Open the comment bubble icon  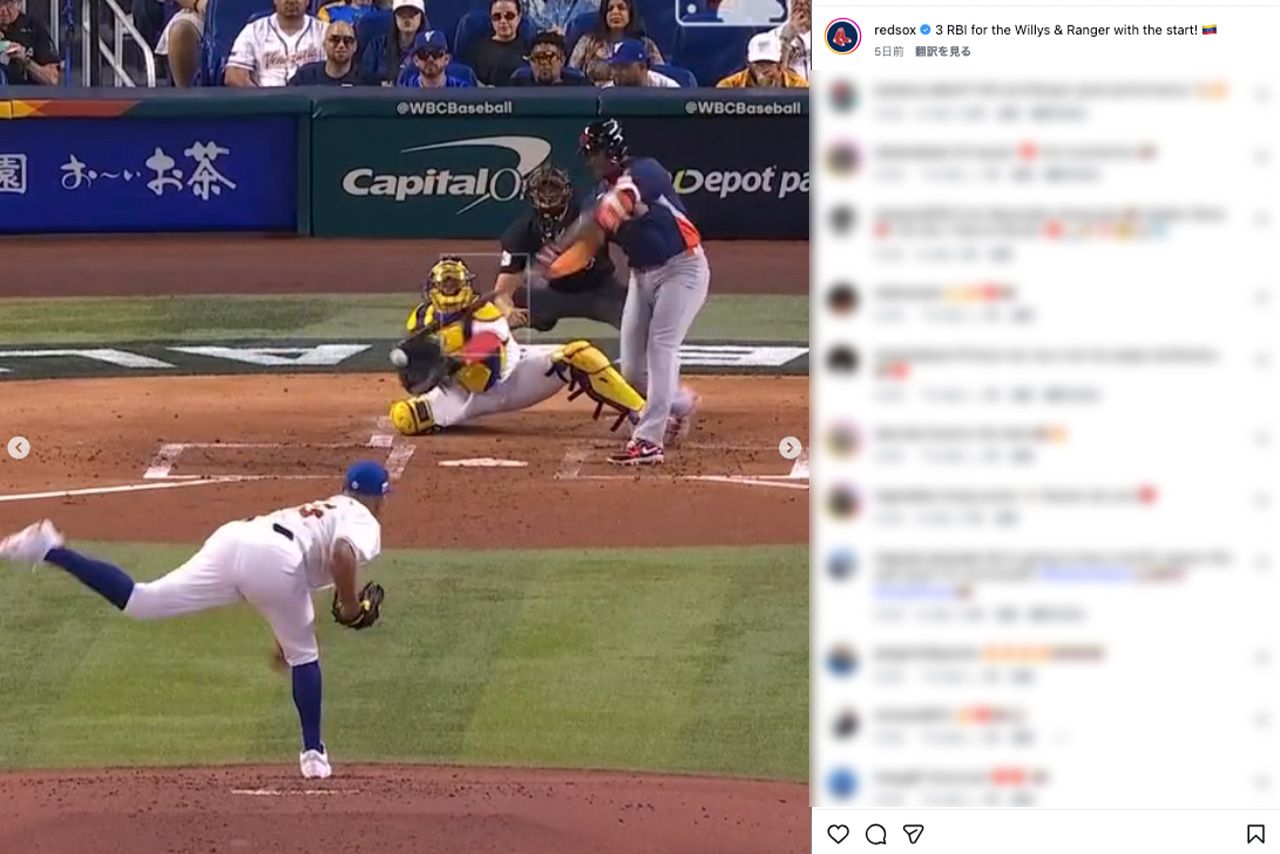click(876, 834)
